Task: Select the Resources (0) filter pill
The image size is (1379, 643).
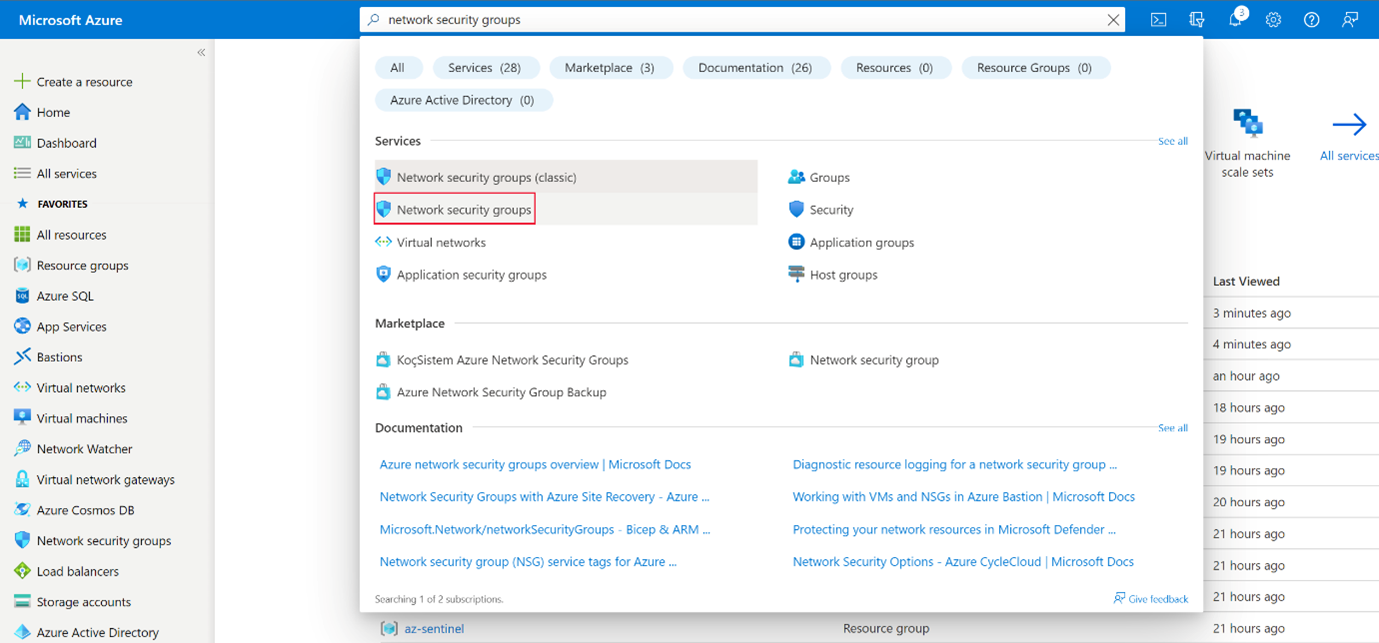Action: (894, 68)
